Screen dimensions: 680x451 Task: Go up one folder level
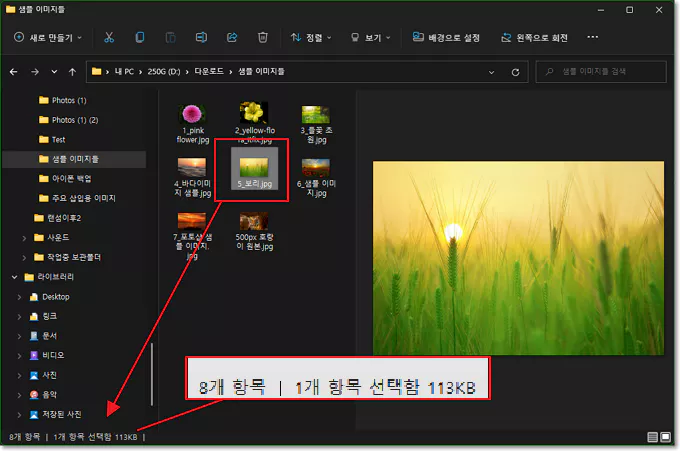coord(72,72)
